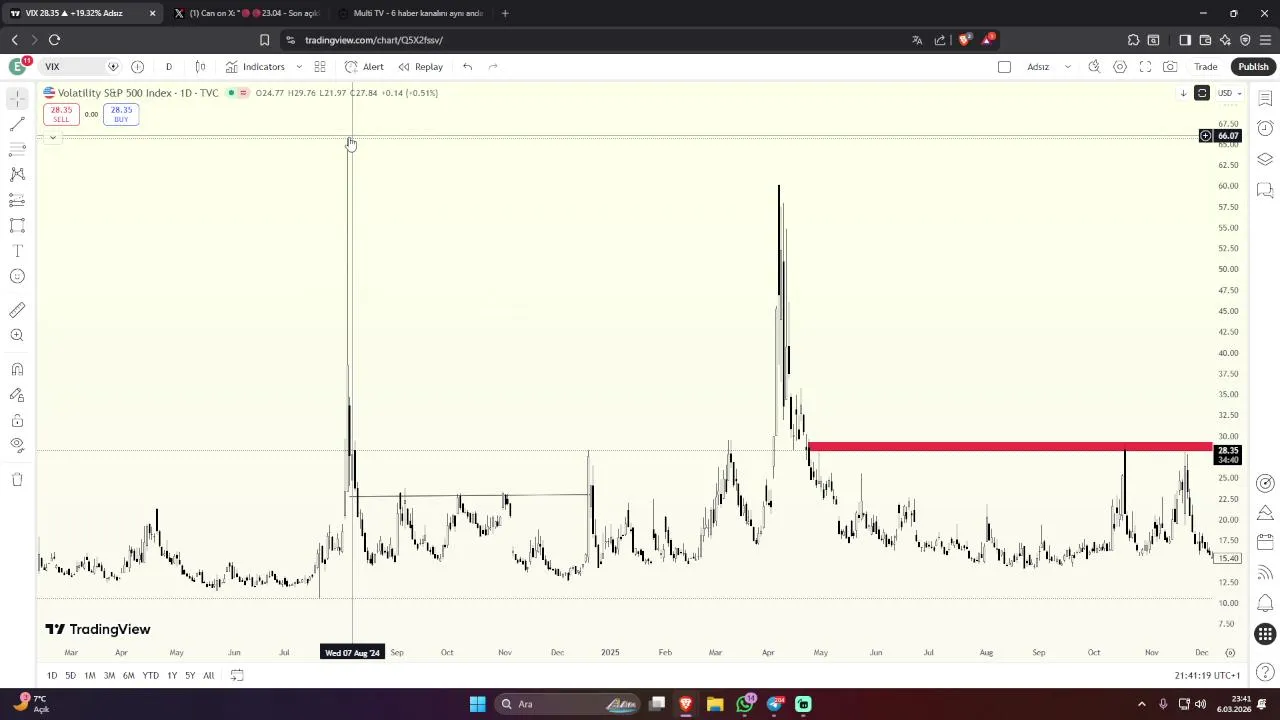1280x720 pixels.
Task: Set time range to All
Action: 208,676
